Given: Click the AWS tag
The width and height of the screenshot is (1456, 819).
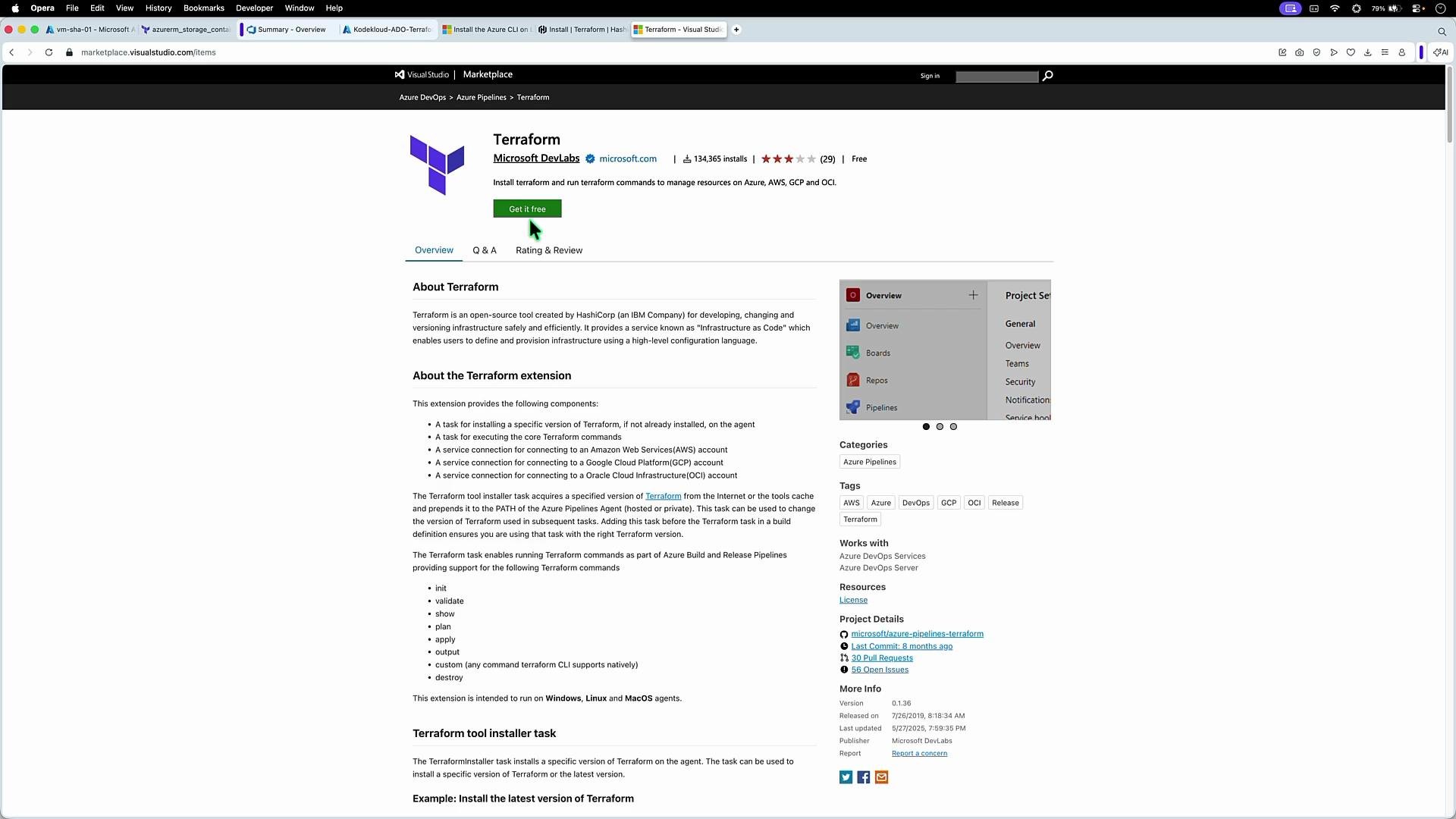Looking at the screenshot, I should click(x=852, y=503).
